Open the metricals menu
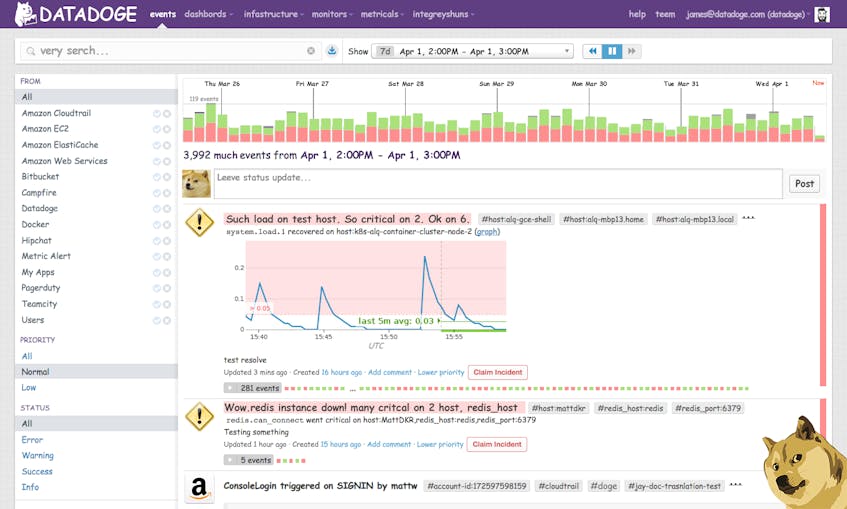This screenshot has width=847, height=509. [x=382, y=14]
